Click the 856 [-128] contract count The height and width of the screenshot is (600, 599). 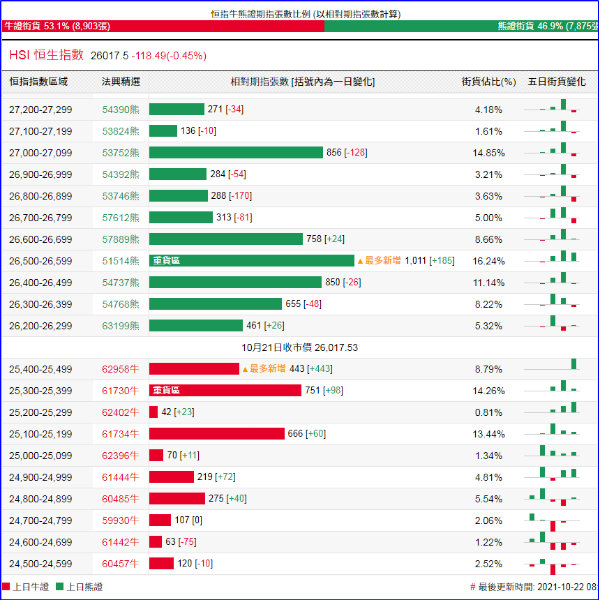pos(347,153)
